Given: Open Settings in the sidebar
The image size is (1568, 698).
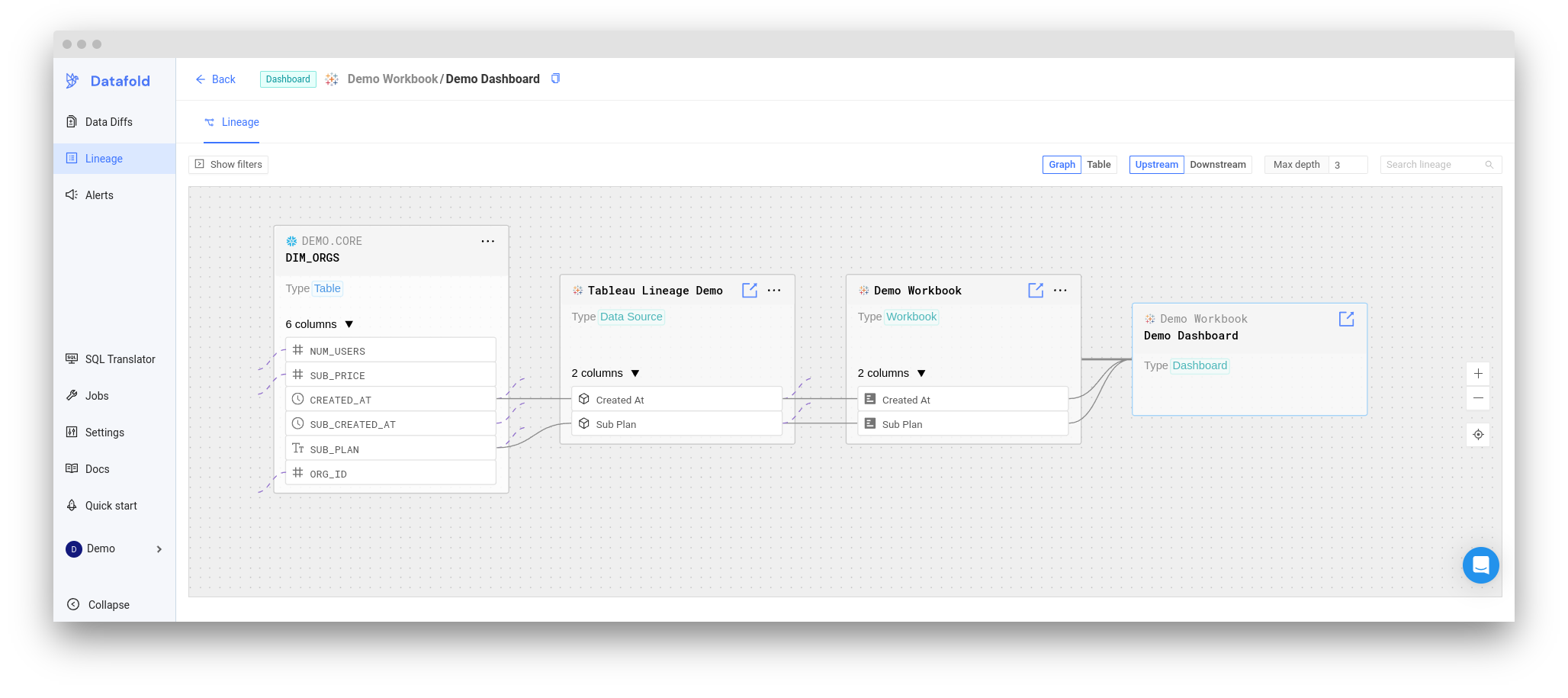Looking at the screenshot, I should [x=114, y=433].
